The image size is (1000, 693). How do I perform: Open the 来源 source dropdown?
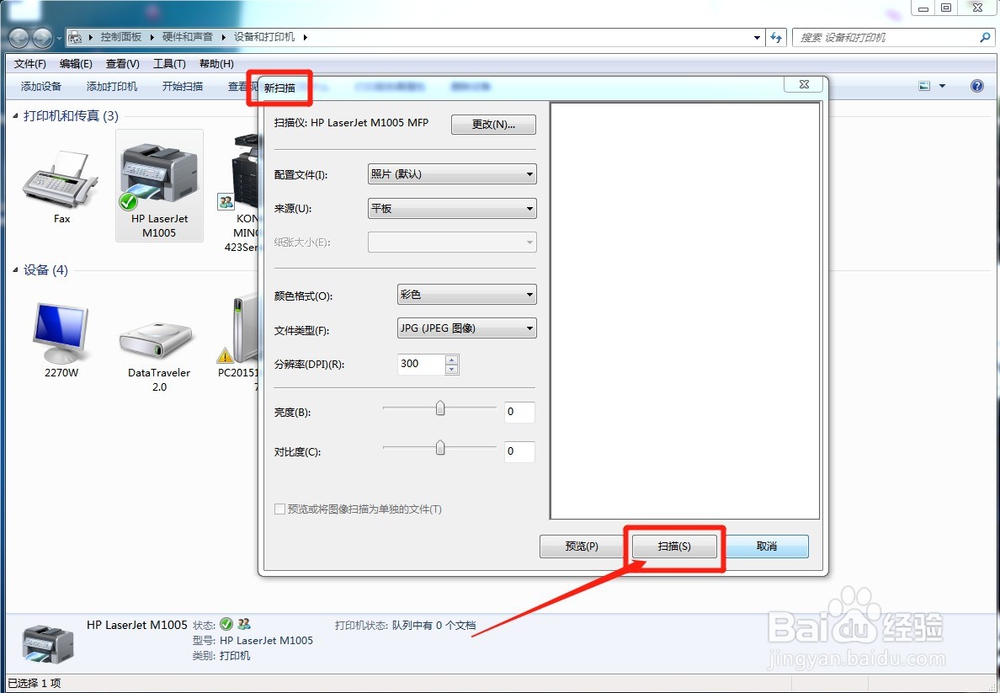click(452, 208)
